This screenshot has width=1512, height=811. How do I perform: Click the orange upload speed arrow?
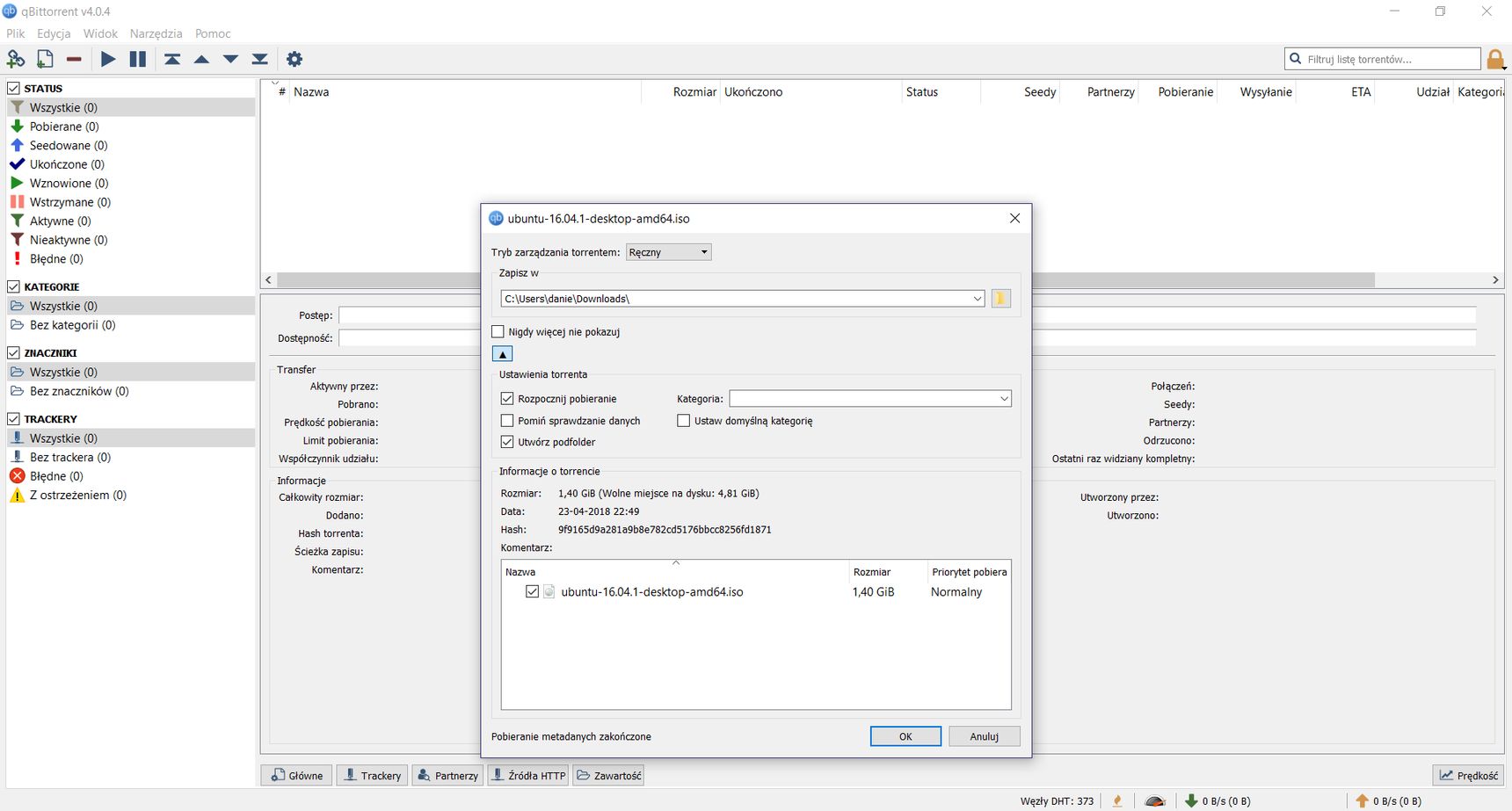tap(1362, 800)
